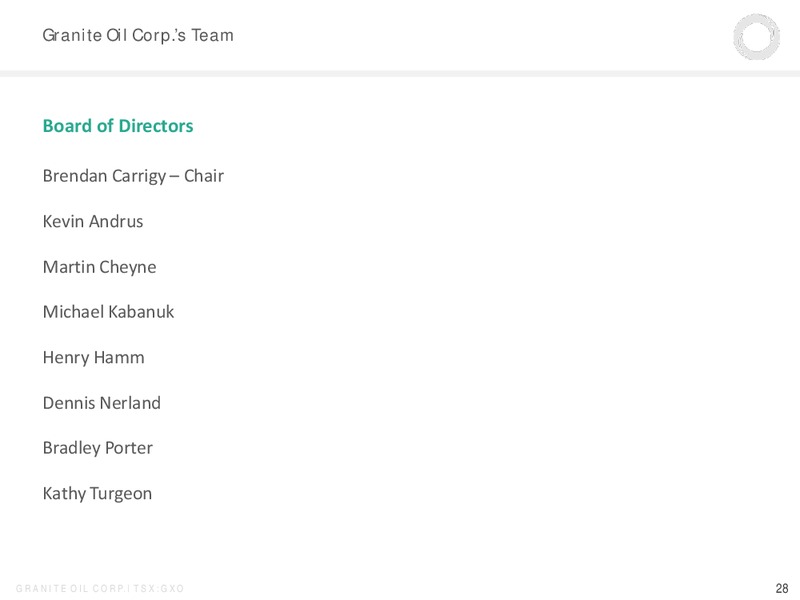Click the name "Bradley Porter"
Screen dimensions: 800x600
[97, 448]
